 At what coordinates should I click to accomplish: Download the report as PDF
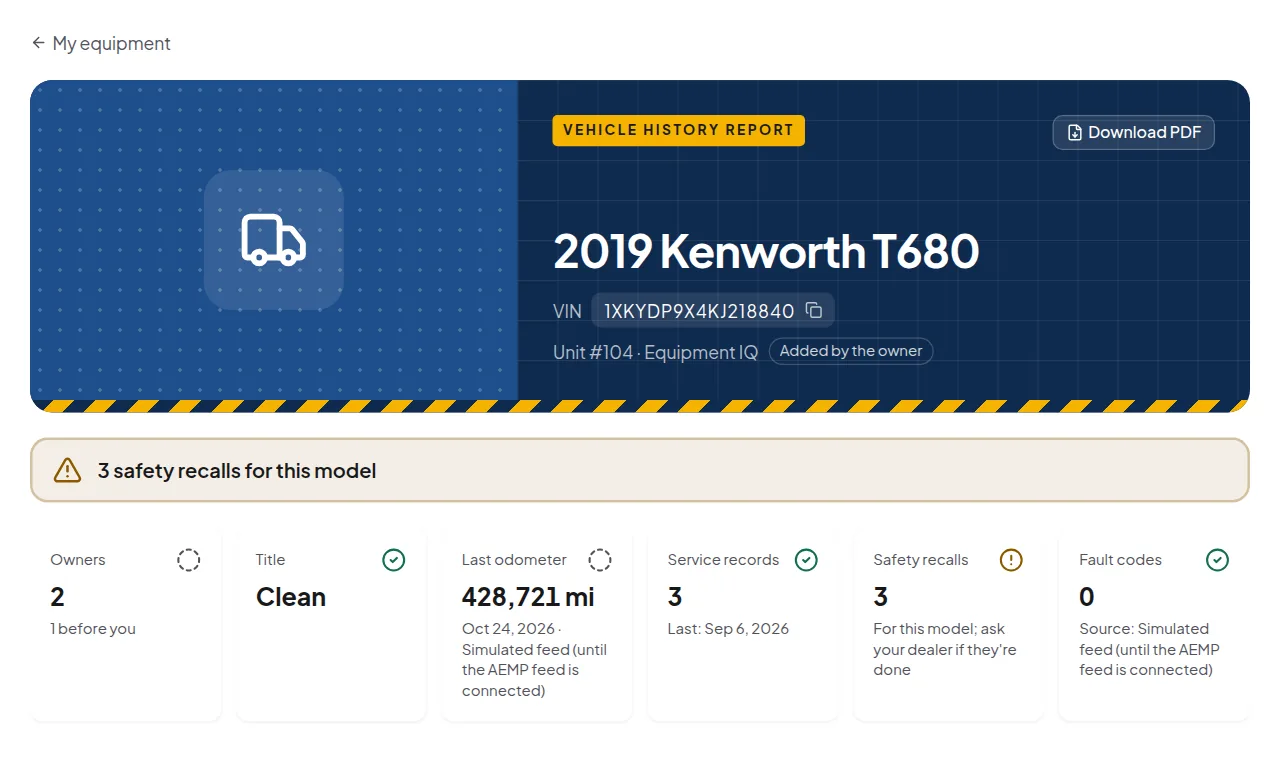(x=1133, y=133)
